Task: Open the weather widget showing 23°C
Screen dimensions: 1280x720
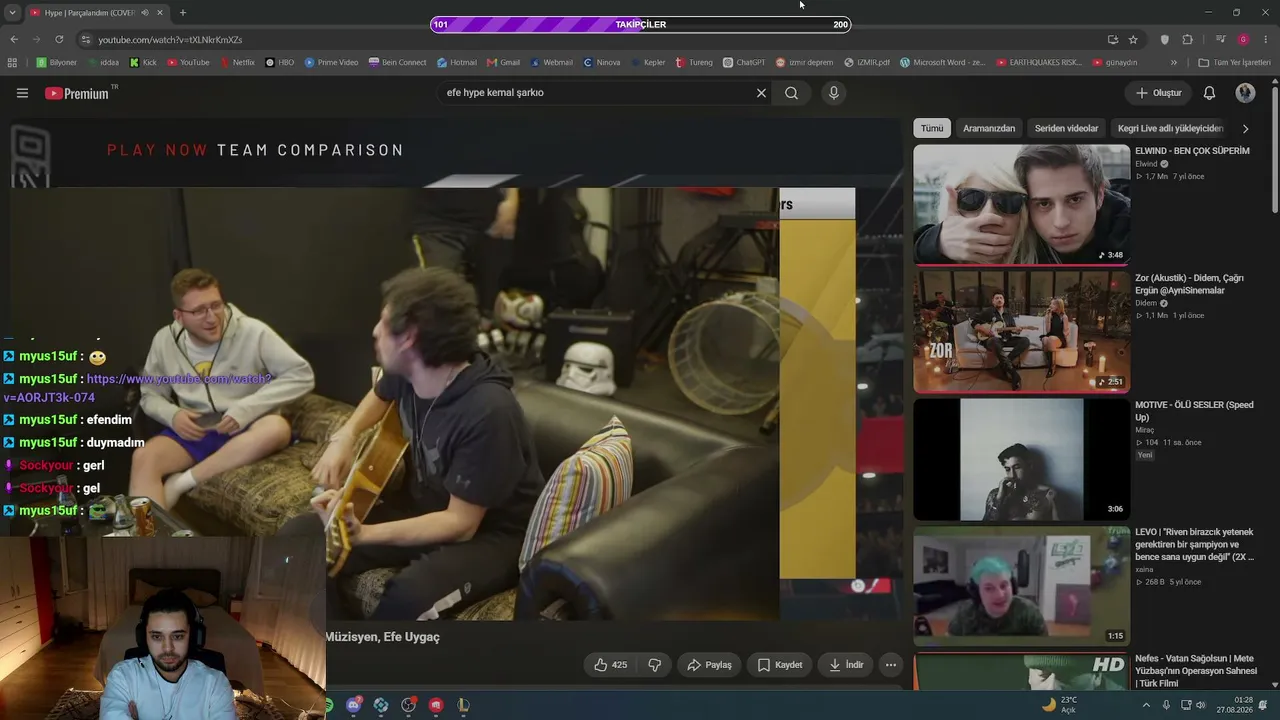Action: [x=1059, y=705]
